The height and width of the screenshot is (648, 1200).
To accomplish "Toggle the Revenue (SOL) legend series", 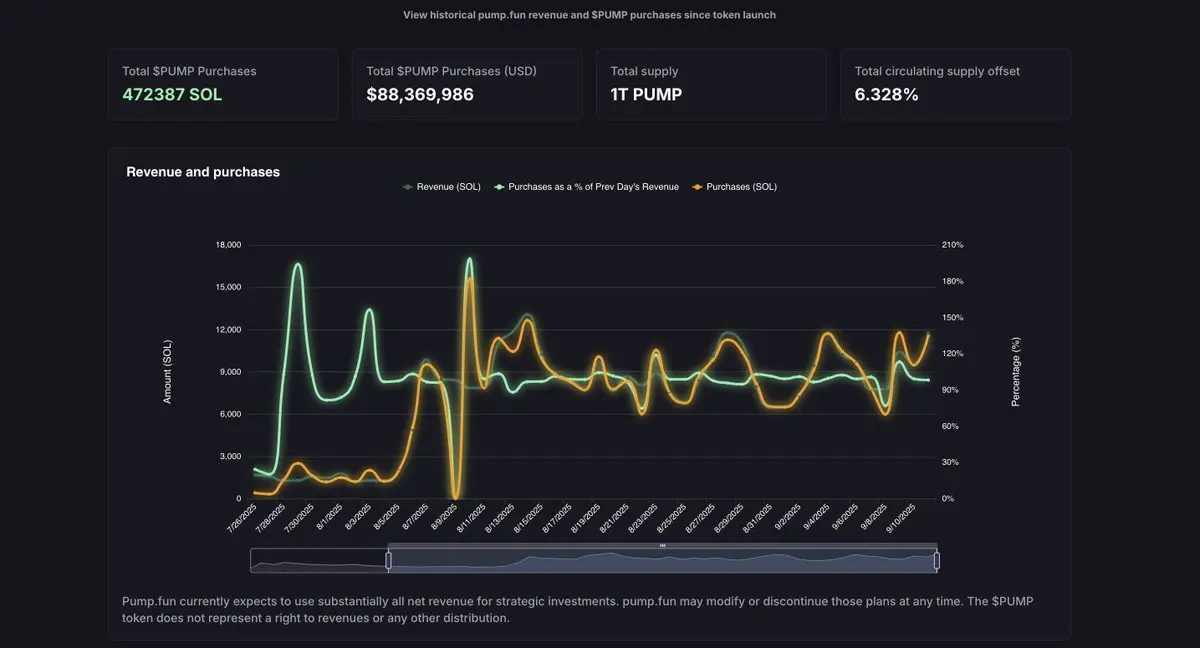I will tap(441, 187).
